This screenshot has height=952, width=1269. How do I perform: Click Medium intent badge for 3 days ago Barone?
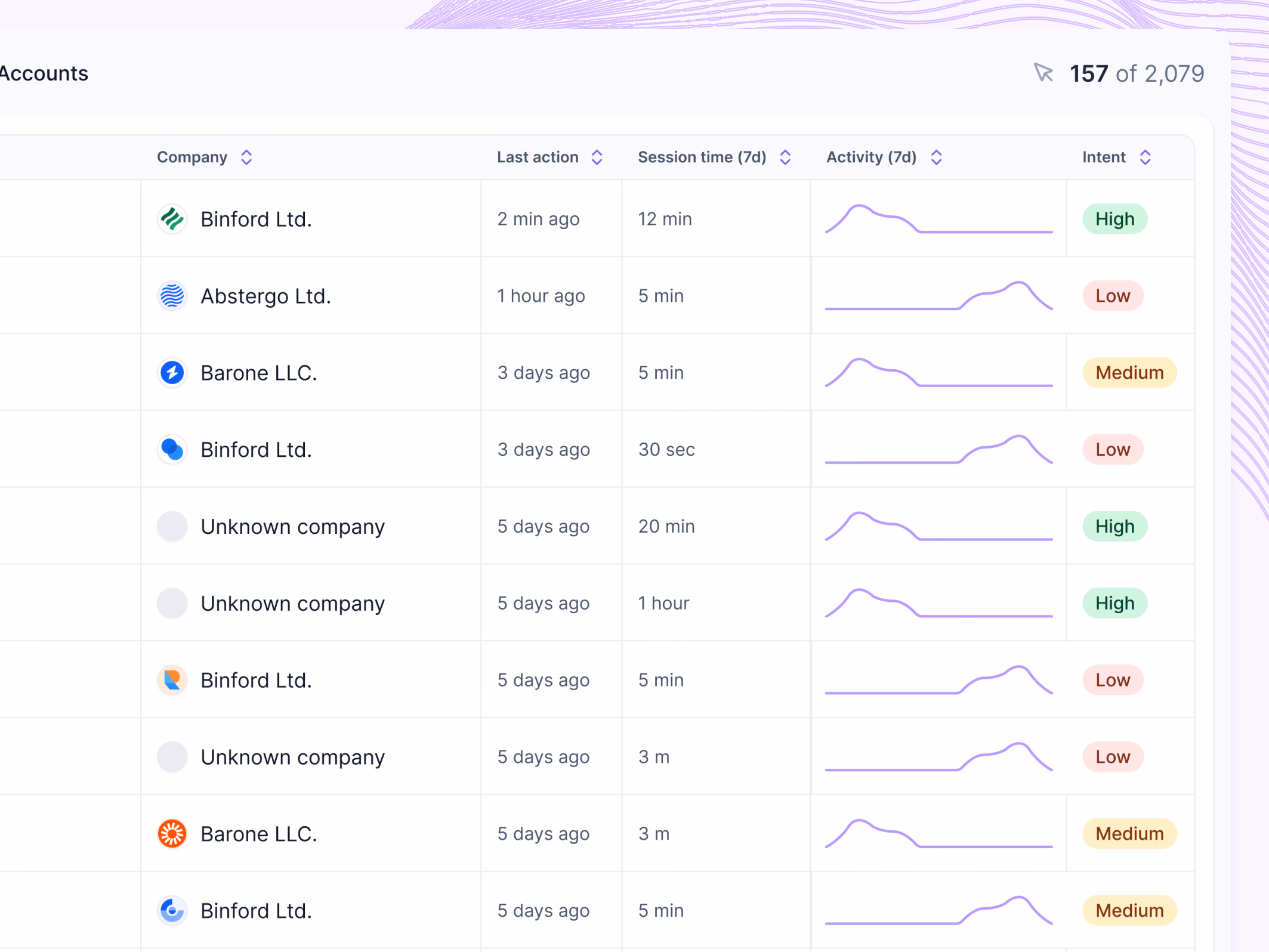tap(1129, 373)
